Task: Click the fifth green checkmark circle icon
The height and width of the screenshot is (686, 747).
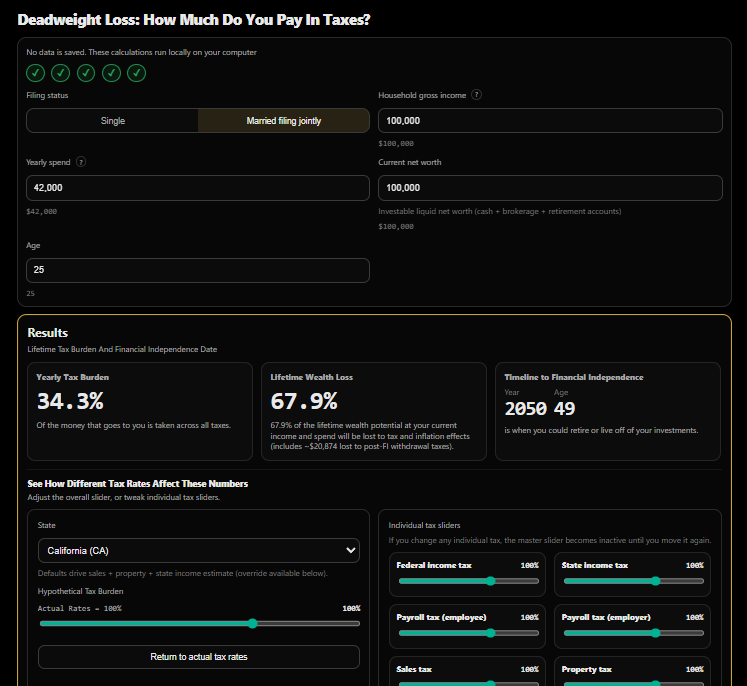Action: pyautogui.click(x=137, y=73)
